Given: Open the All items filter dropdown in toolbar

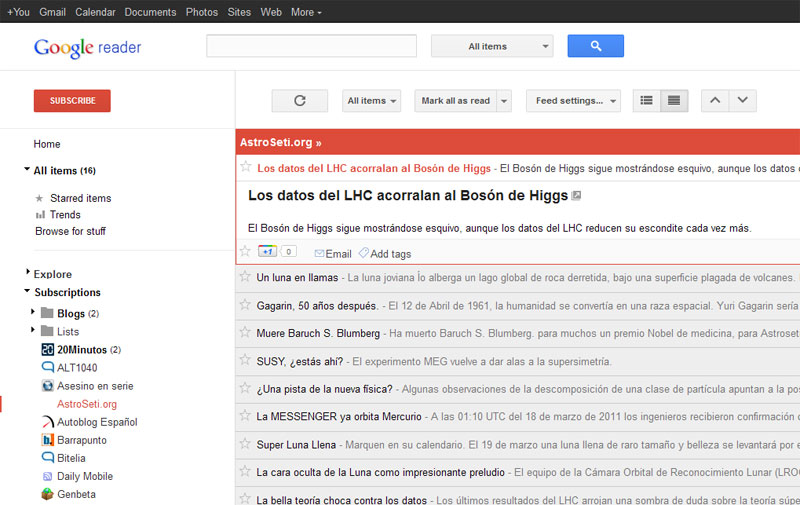Looking at the screenshot, I should click(371, 100).
